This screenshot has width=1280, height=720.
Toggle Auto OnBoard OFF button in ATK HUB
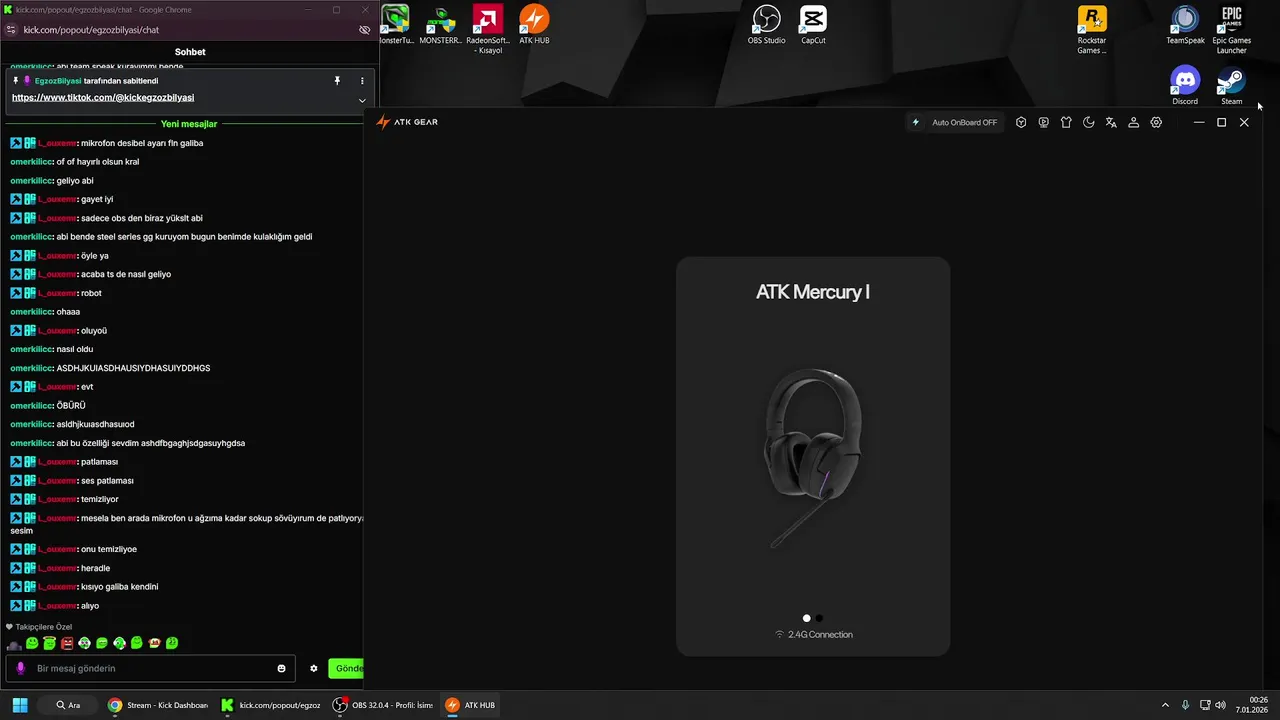point(954,122)
